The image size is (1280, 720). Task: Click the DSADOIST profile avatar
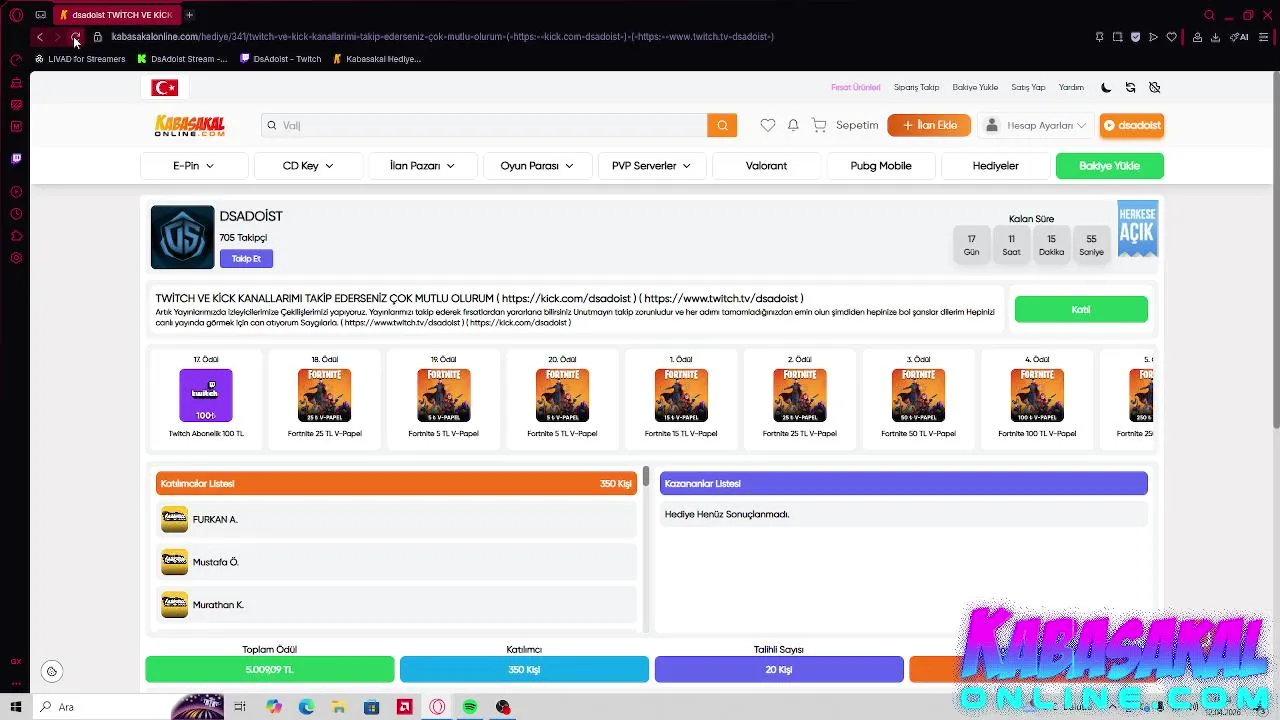pos(182,237)
